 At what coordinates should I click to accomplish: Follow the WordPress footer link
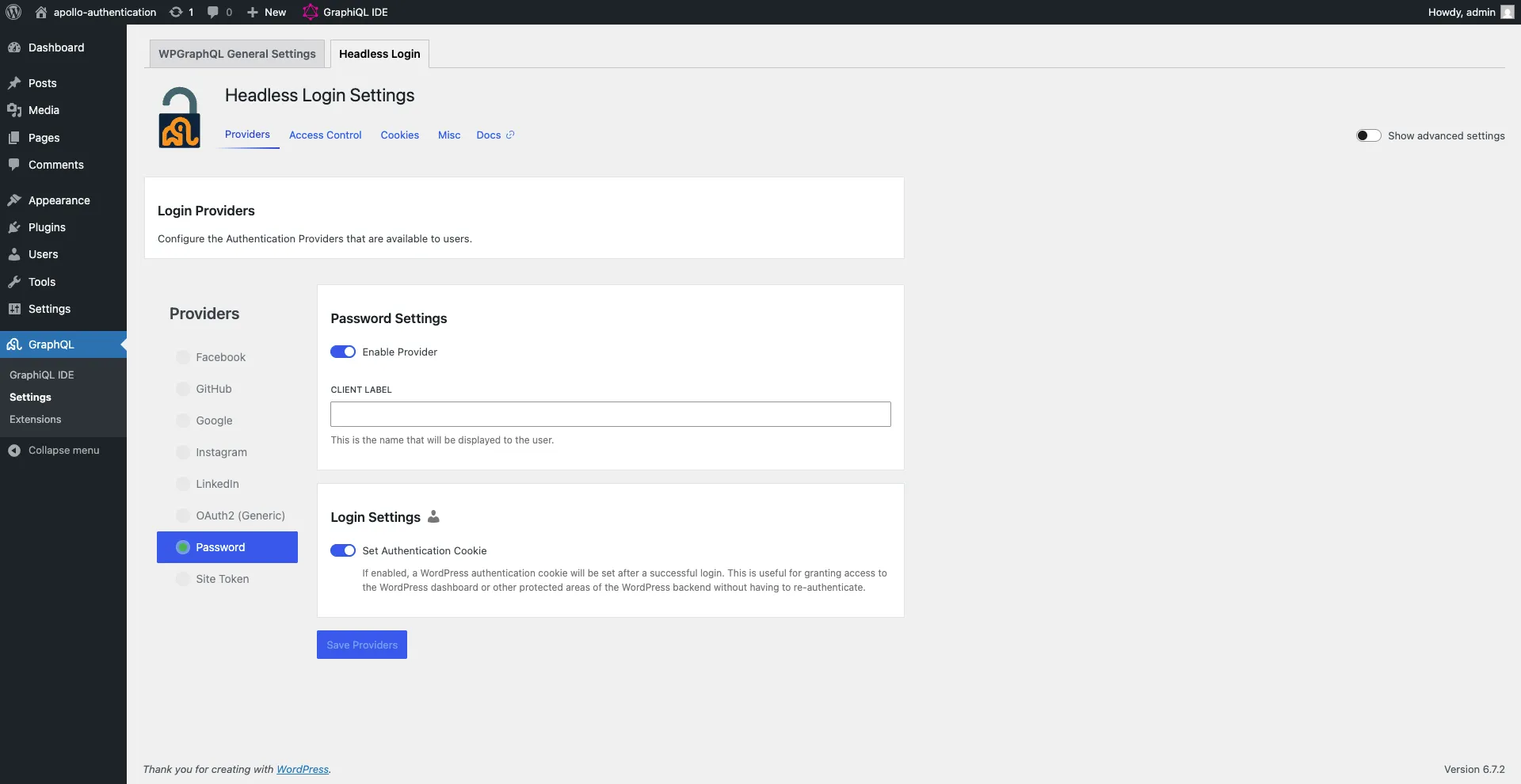click(303, 769)
